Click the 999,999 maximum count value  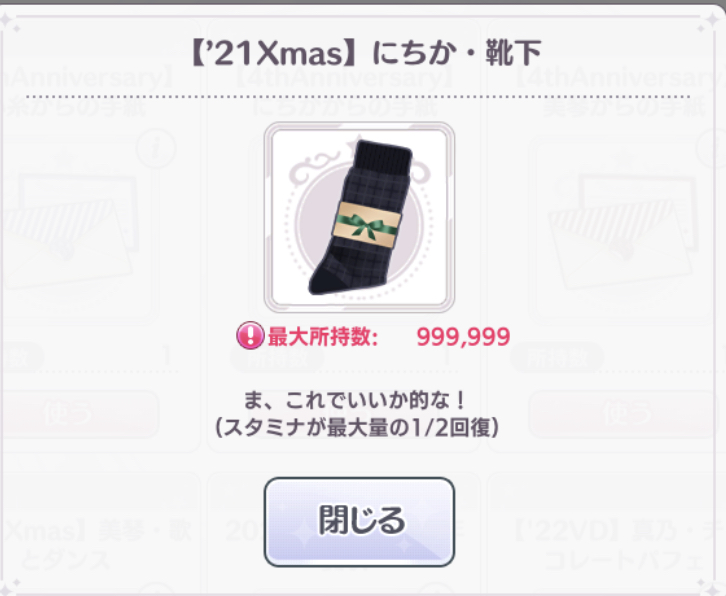coord(463,337)
